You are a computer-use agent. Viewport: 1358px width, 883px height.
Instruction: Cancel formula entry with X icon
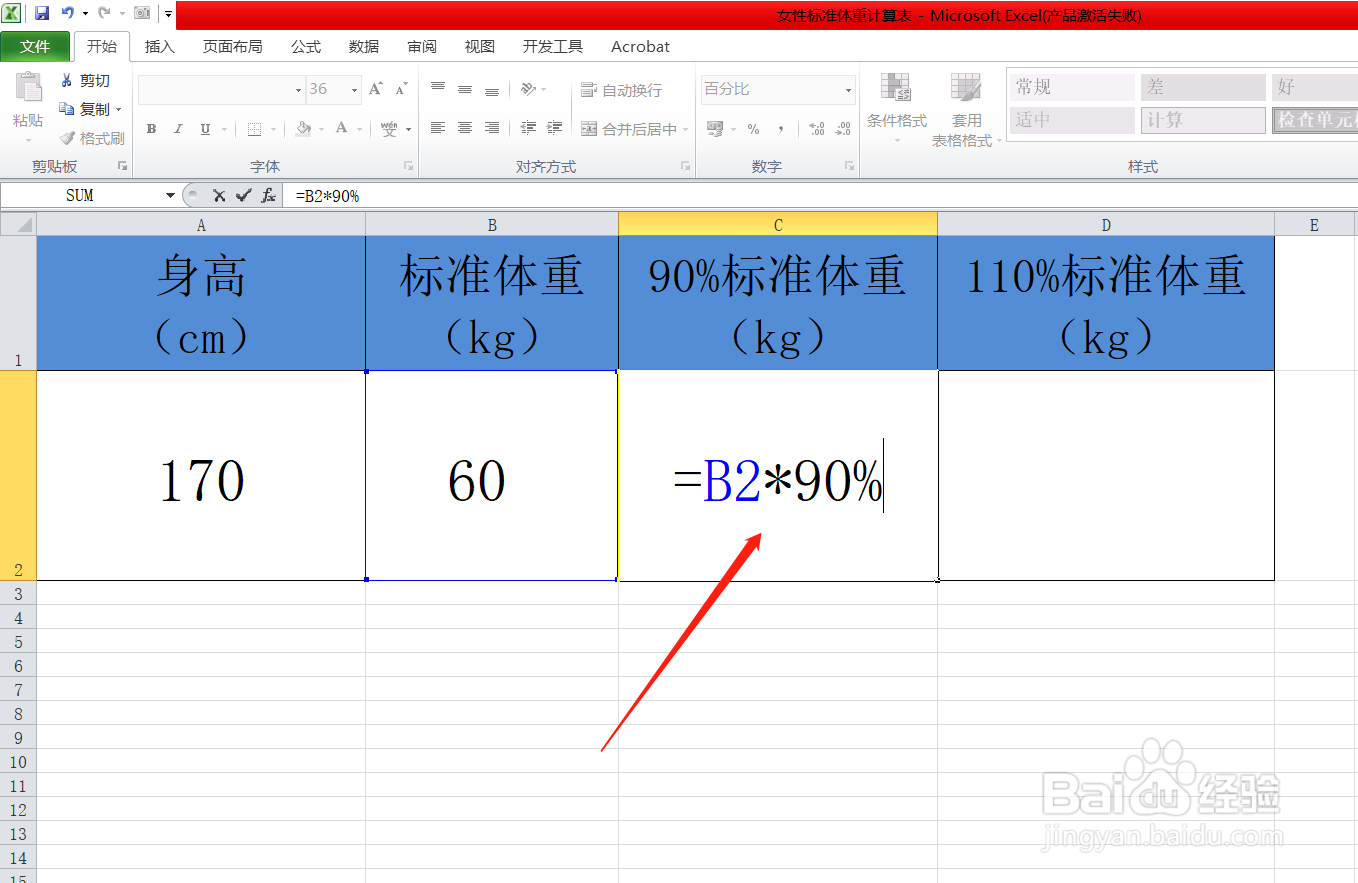point(219,196)
